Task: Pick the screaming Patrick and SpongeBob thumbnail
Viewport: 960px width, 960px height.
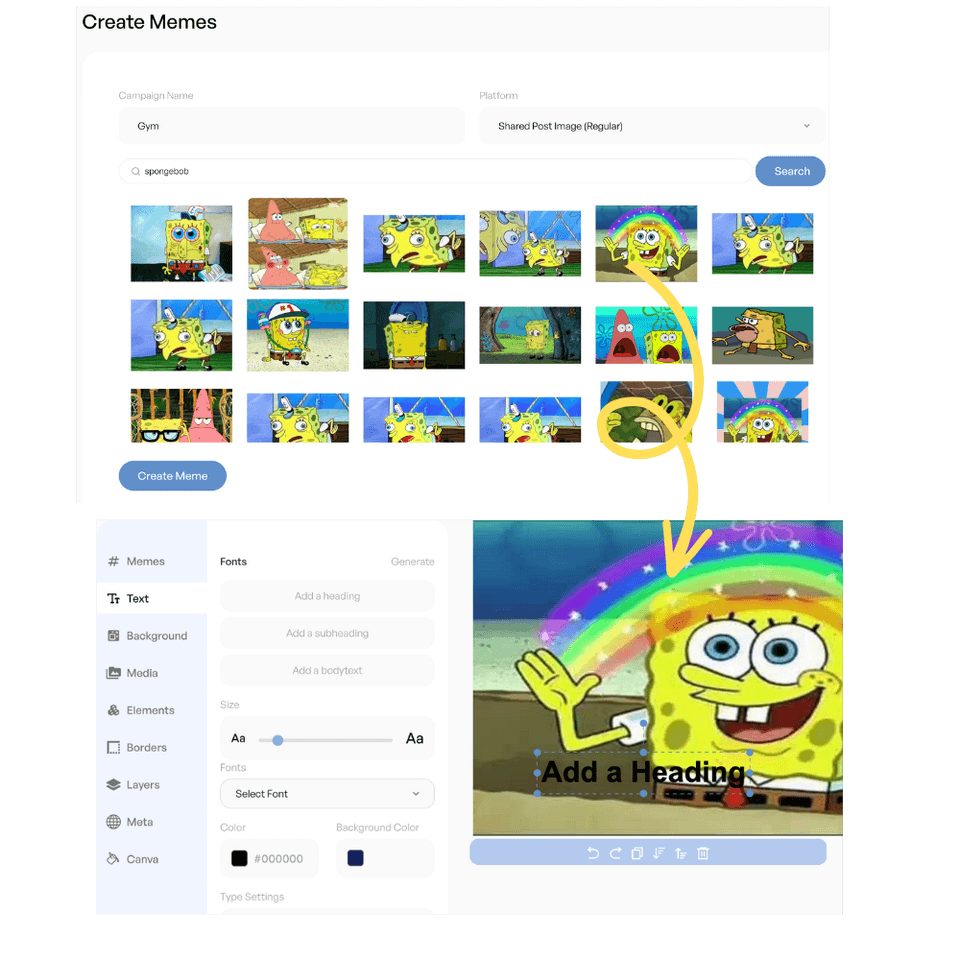Action: tap(646, 336)
